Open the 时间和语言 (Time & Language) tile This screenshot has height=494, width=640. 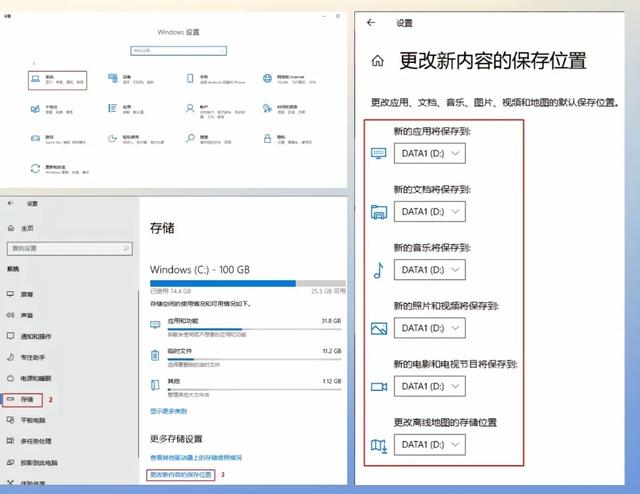pyautogui.click(x=284, y=109)
